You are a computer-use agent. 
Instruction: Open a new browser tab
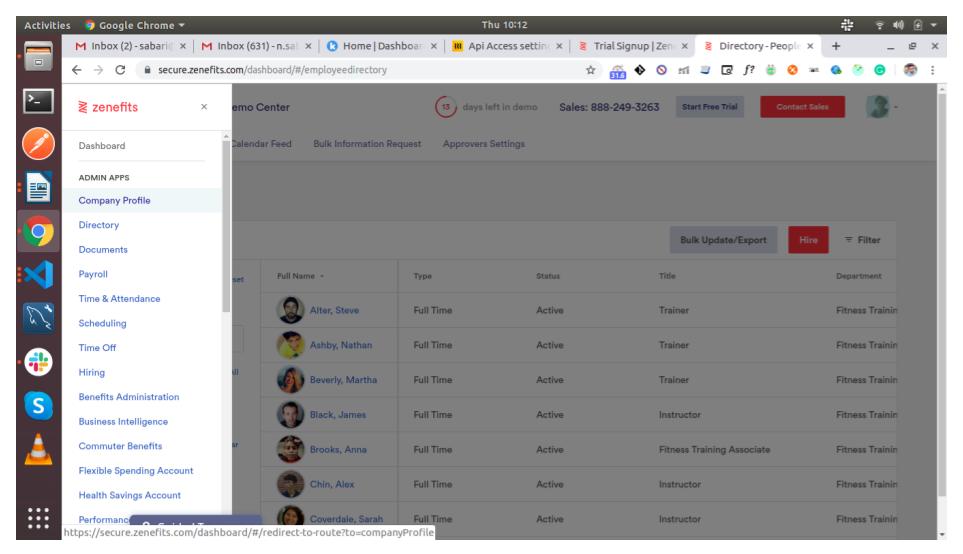click(x=836, y=46)
